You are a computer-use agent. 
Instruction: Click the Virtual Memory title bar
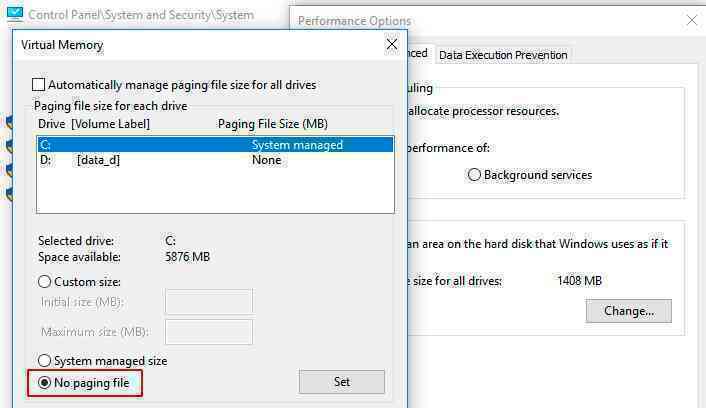tap(198, 45)
